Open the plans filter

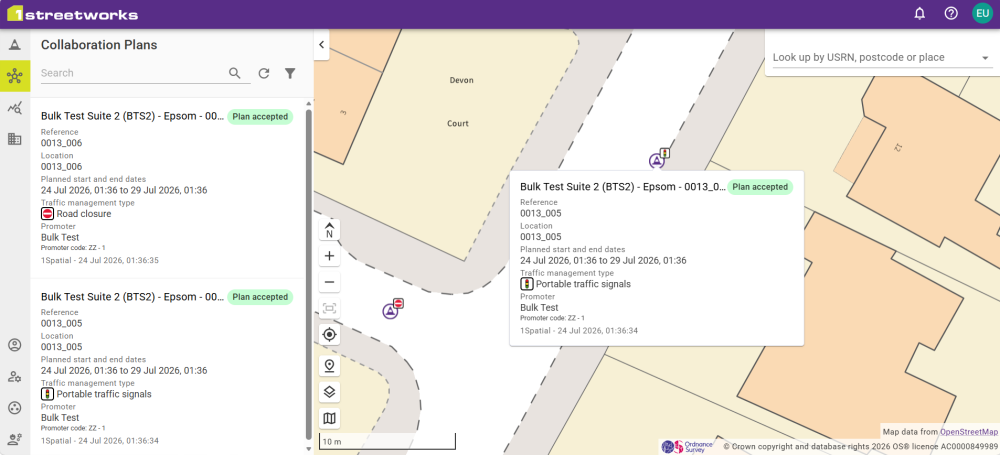[x=290, y=73]
